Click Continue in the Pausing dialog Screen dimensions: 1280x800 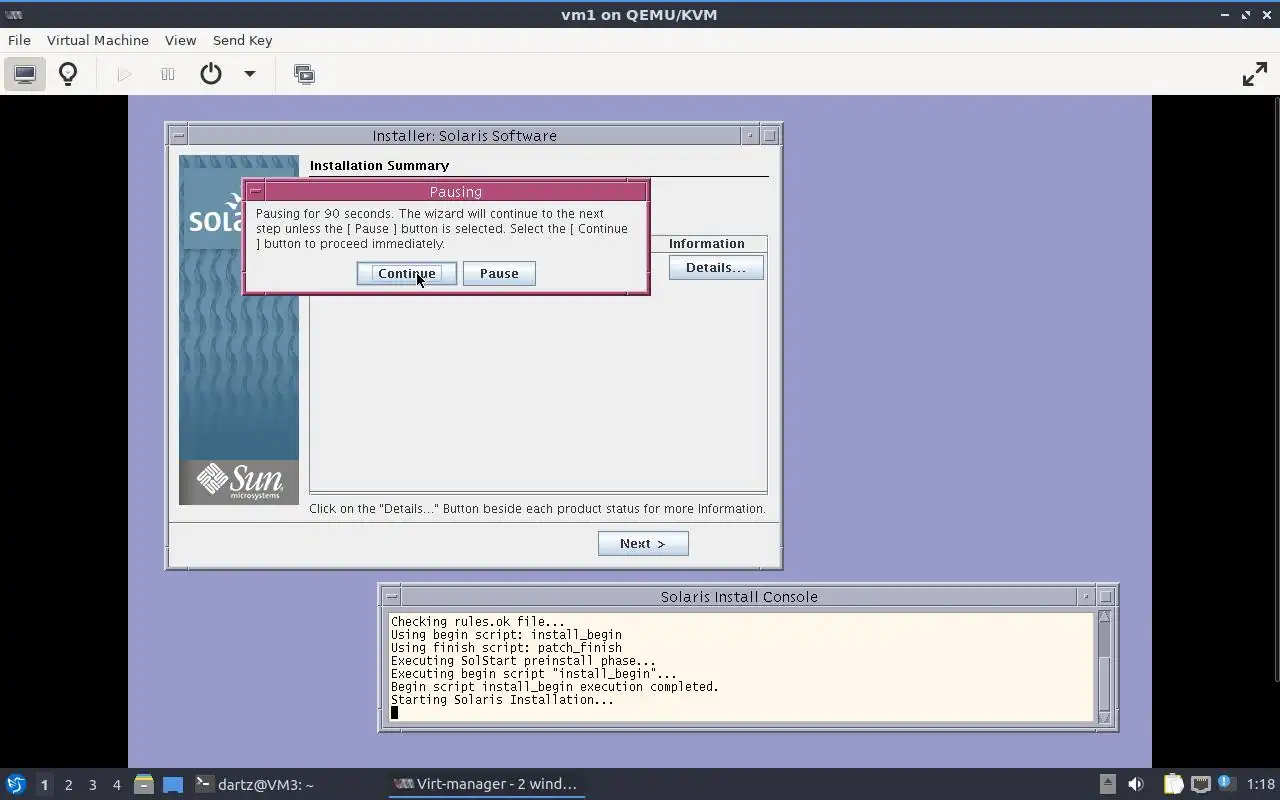pos(407,273)
